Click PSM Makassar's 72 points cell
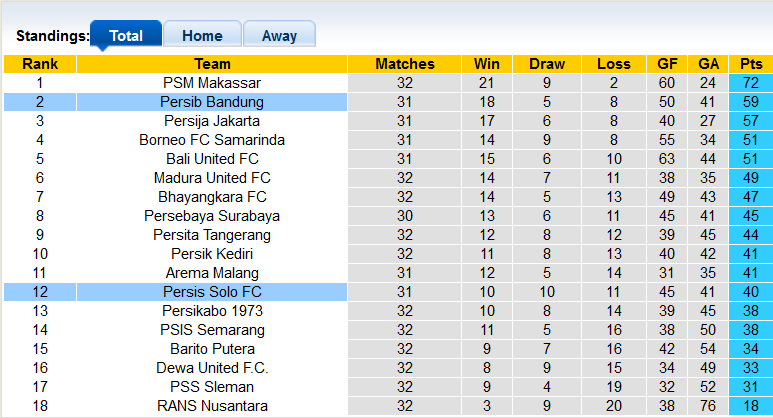This screenshot has width=773, height=418. click(750, 83)
